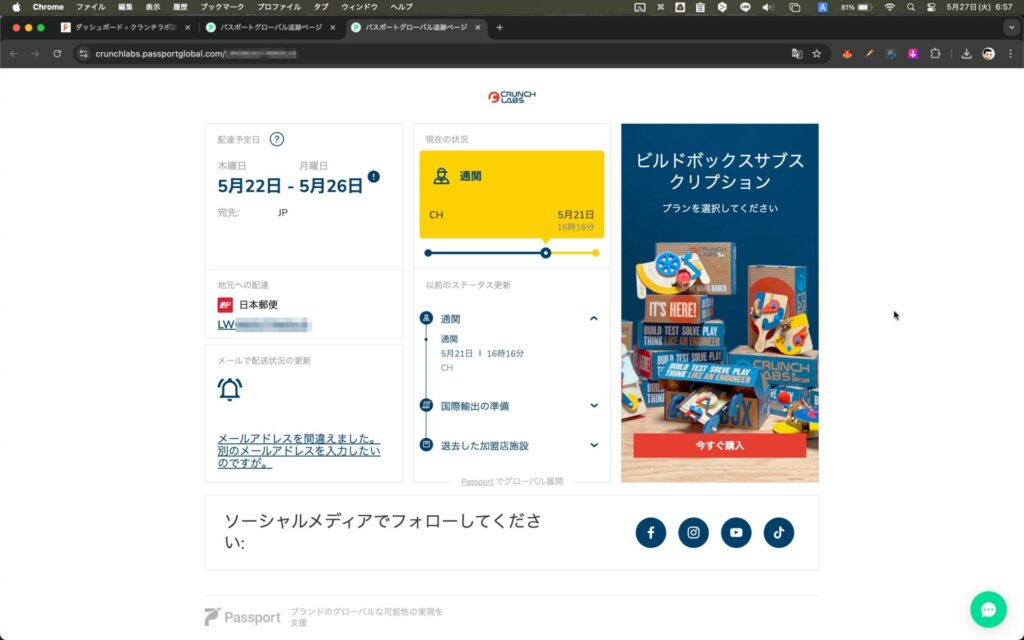Click the progress bar starting dot

pos(428,253)
